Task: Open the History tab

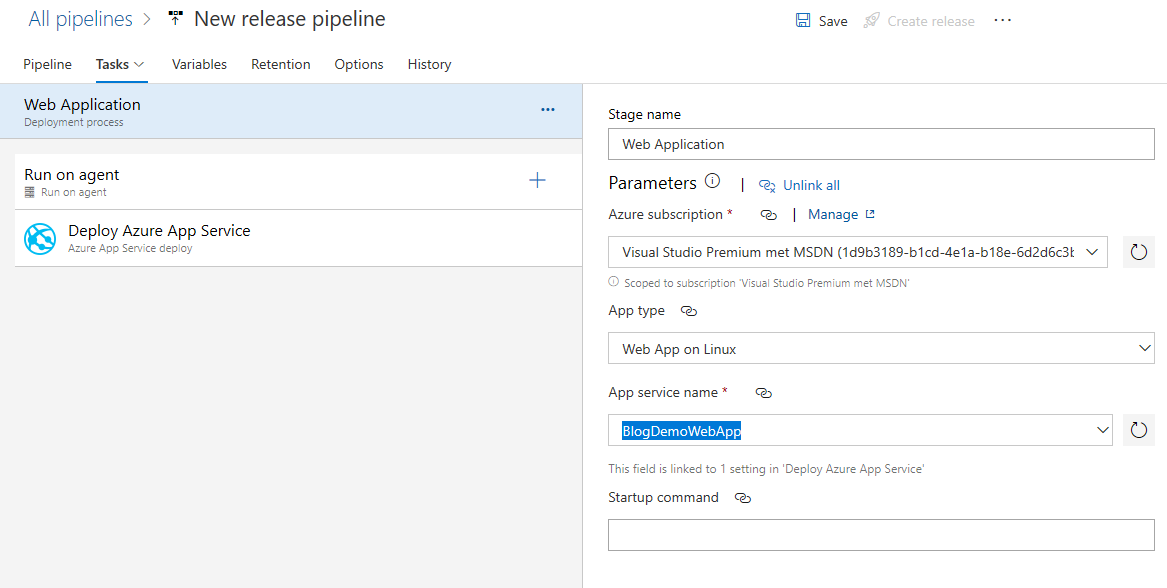Action: click(429, 63)
